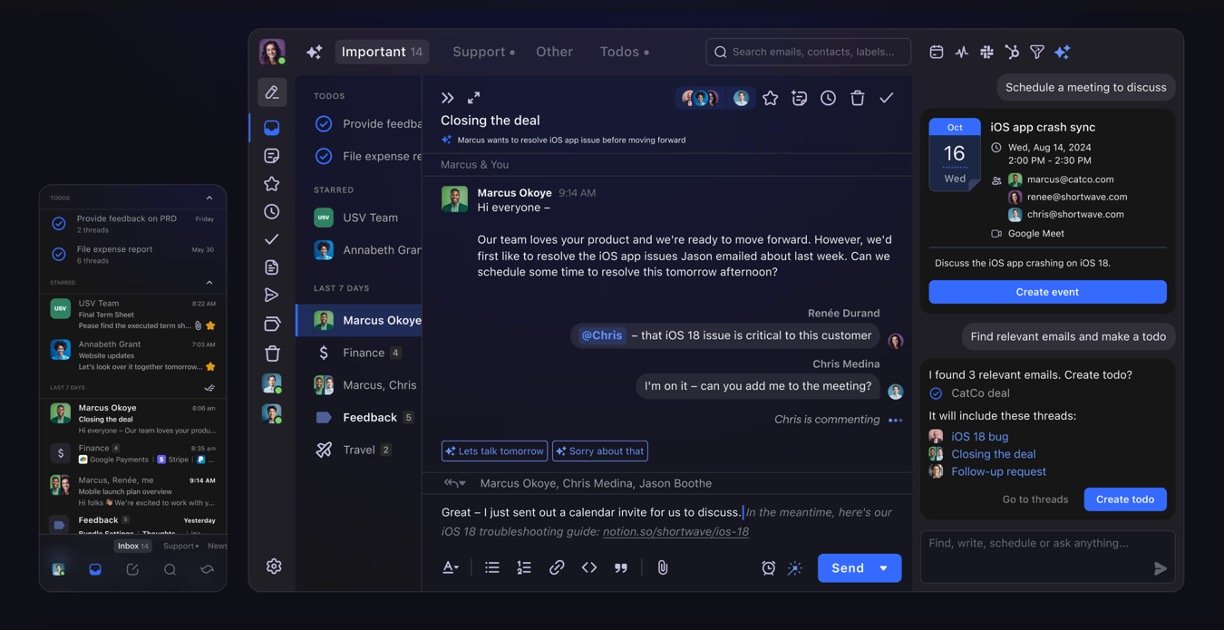Click the attach file paperclip icon
This screenshot has width=1224, height=630.
tap(662, 568)
